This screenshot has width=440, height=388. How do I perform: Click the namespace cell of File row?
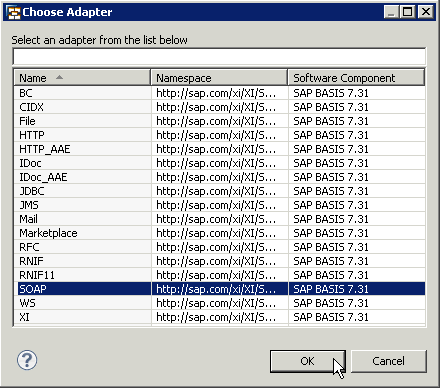pos(220,121)
